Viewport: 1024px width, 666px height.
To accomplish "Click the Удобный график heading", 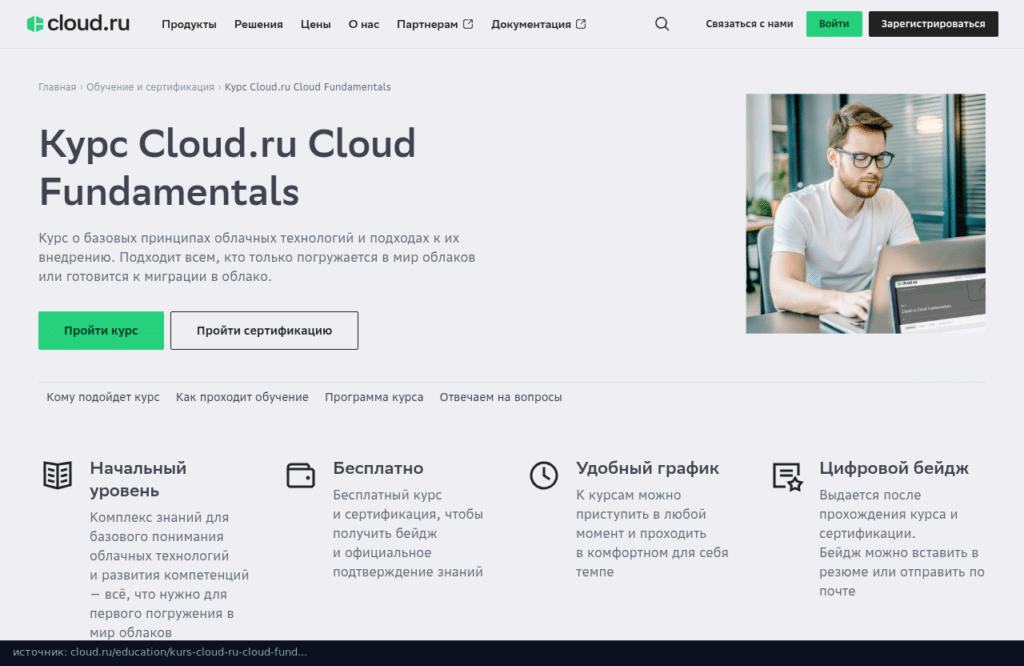I will pyautogui.click(x=647, y=468).
